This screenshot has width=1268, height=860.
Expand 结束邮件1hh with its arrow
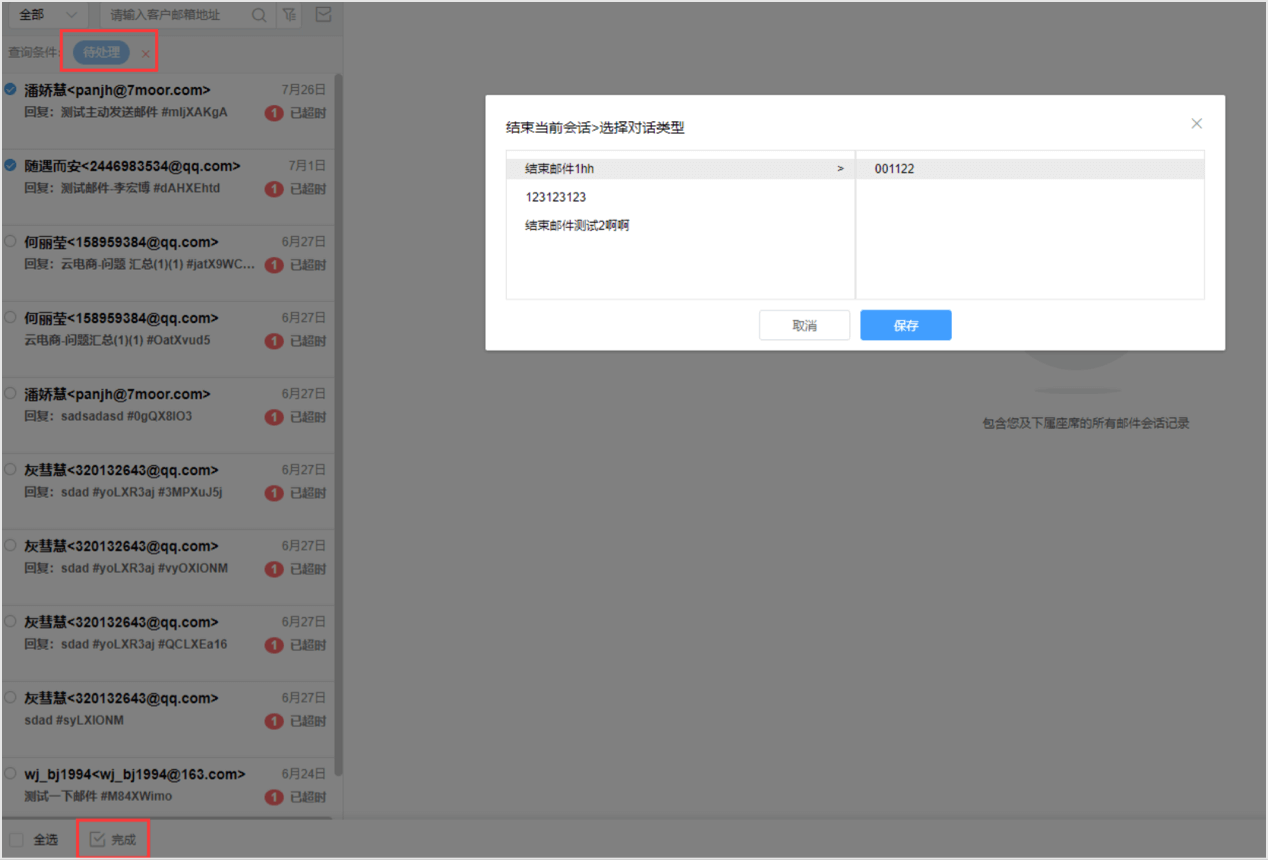tap(841, 169)
